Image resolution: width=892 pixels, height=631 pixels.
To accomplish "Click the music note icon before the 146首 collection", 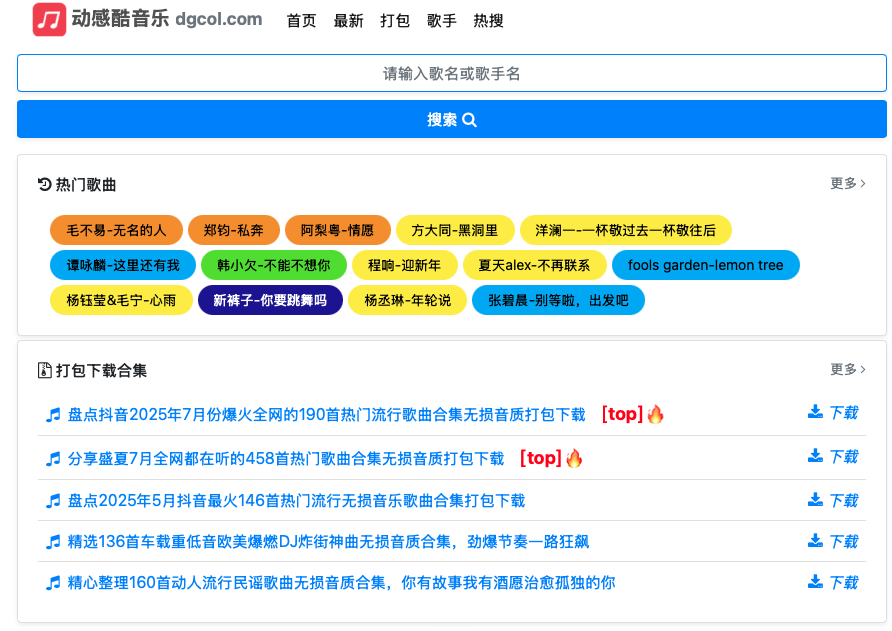I will pyautogui.click(x=53, y=498).
